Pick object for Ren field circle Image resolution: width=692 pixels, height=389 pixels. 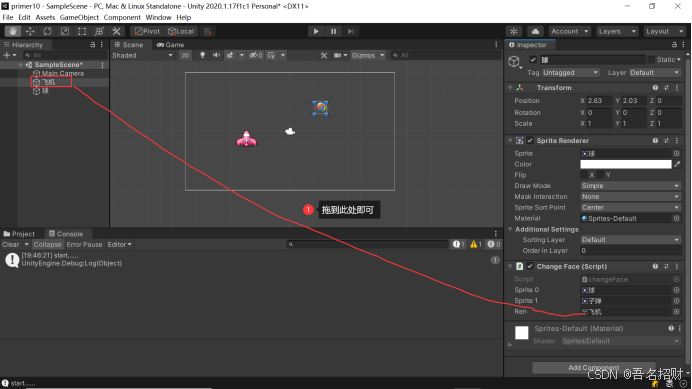pyautogui.click(x=677, y=311)
